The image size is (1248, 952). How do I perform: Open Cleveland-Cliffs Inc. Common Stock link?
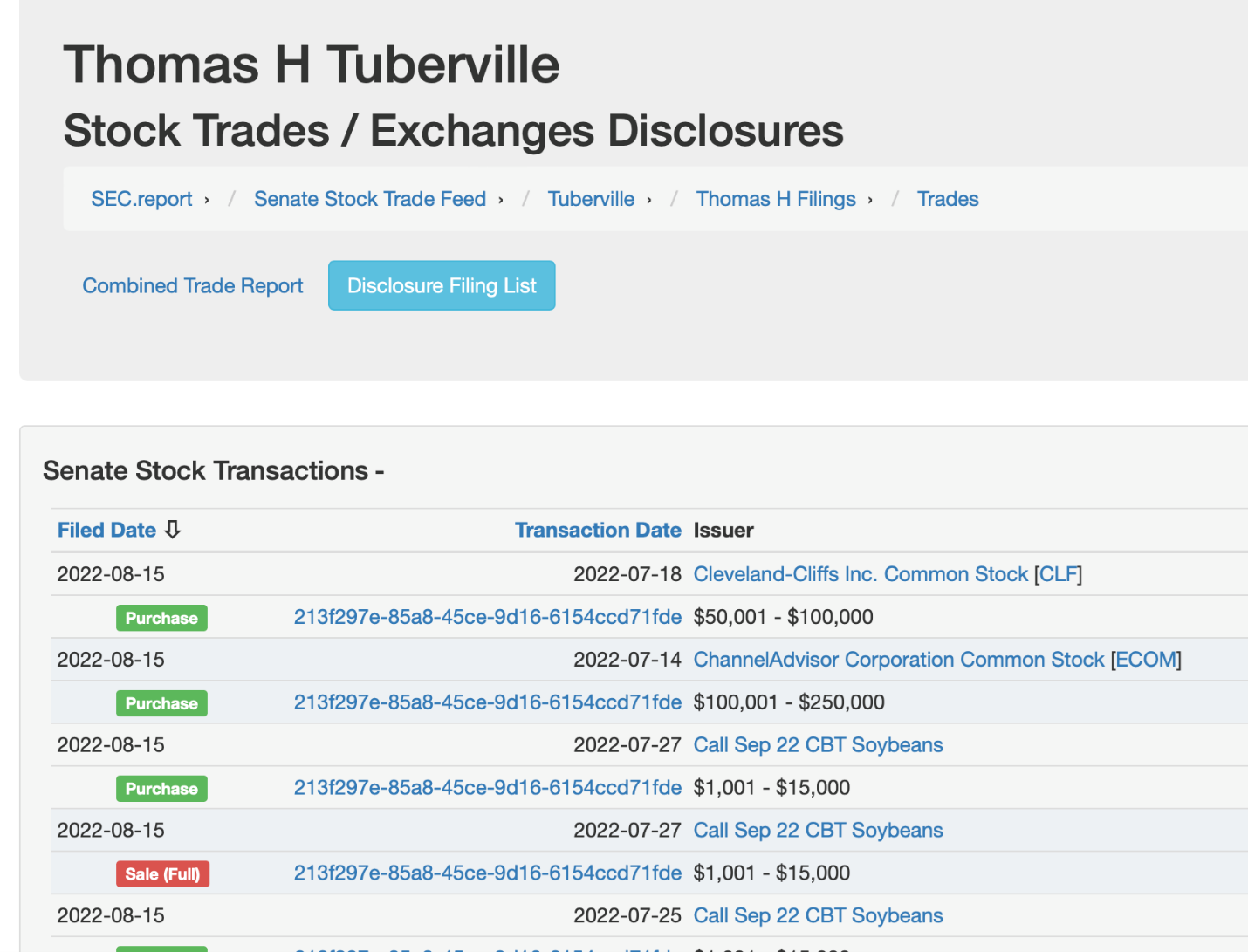861,574
